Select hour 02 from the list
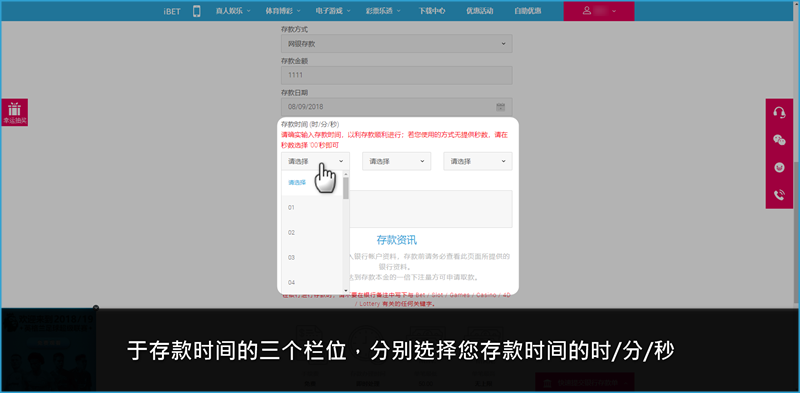This screenshot has height=393, width=800. (x=312, y=233)
